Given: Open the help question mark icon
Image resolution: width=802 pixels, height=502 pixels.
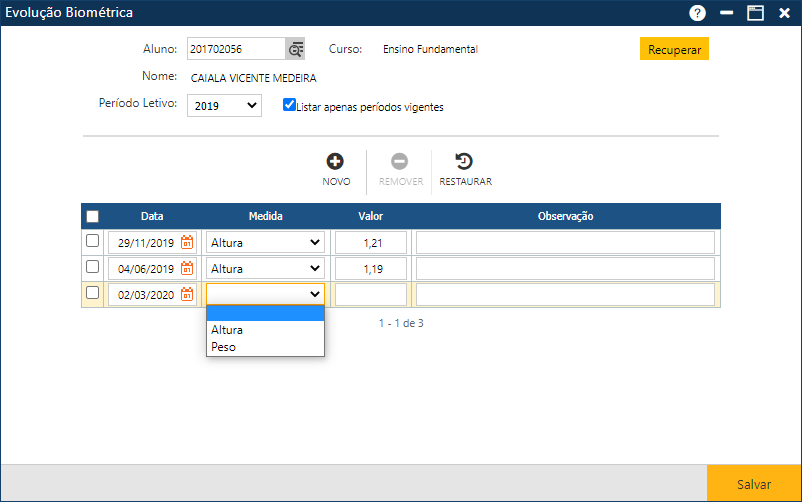Looking at the screenshot, I should (x=697, y=13).
